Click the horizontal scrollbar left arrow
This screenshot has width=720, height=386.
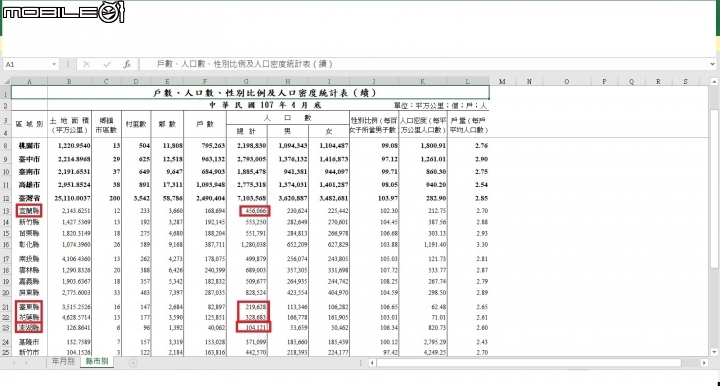372,363
